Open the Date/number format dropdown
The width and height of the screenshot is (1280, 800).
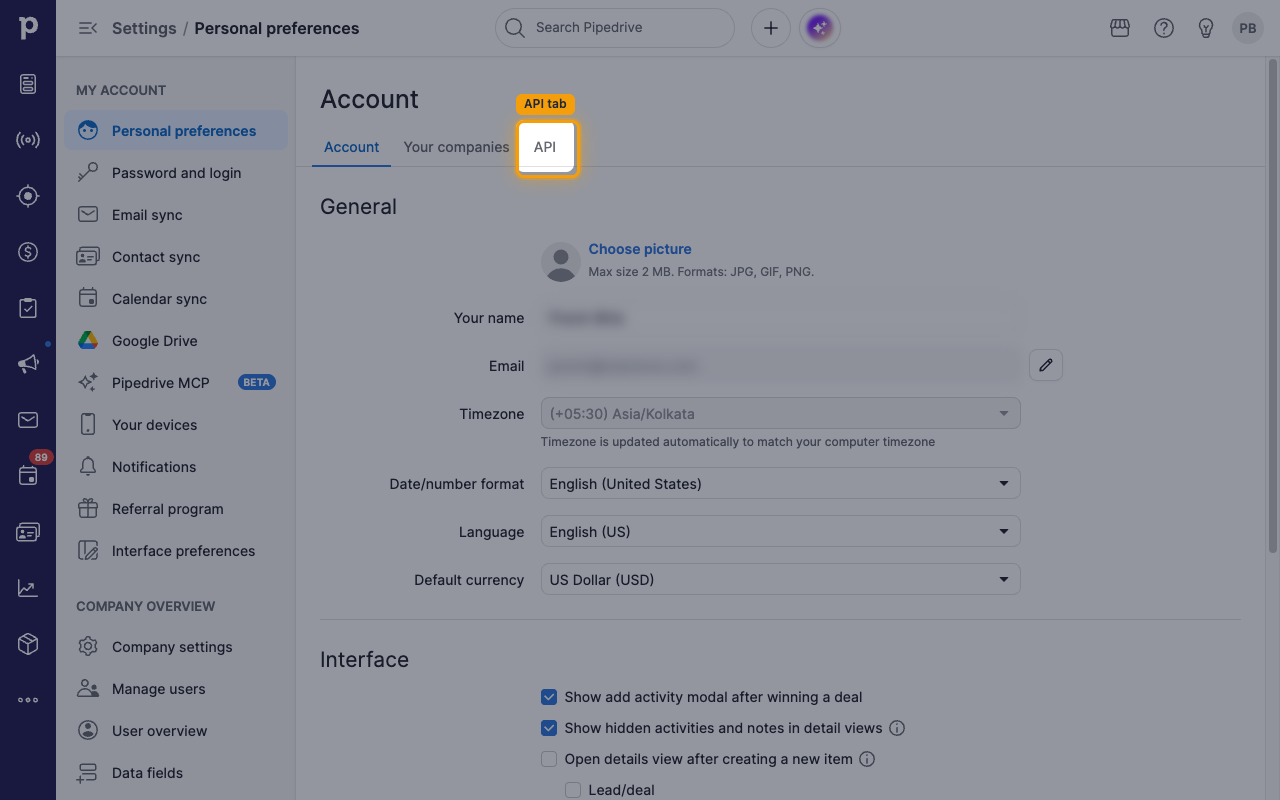point(781,483)
